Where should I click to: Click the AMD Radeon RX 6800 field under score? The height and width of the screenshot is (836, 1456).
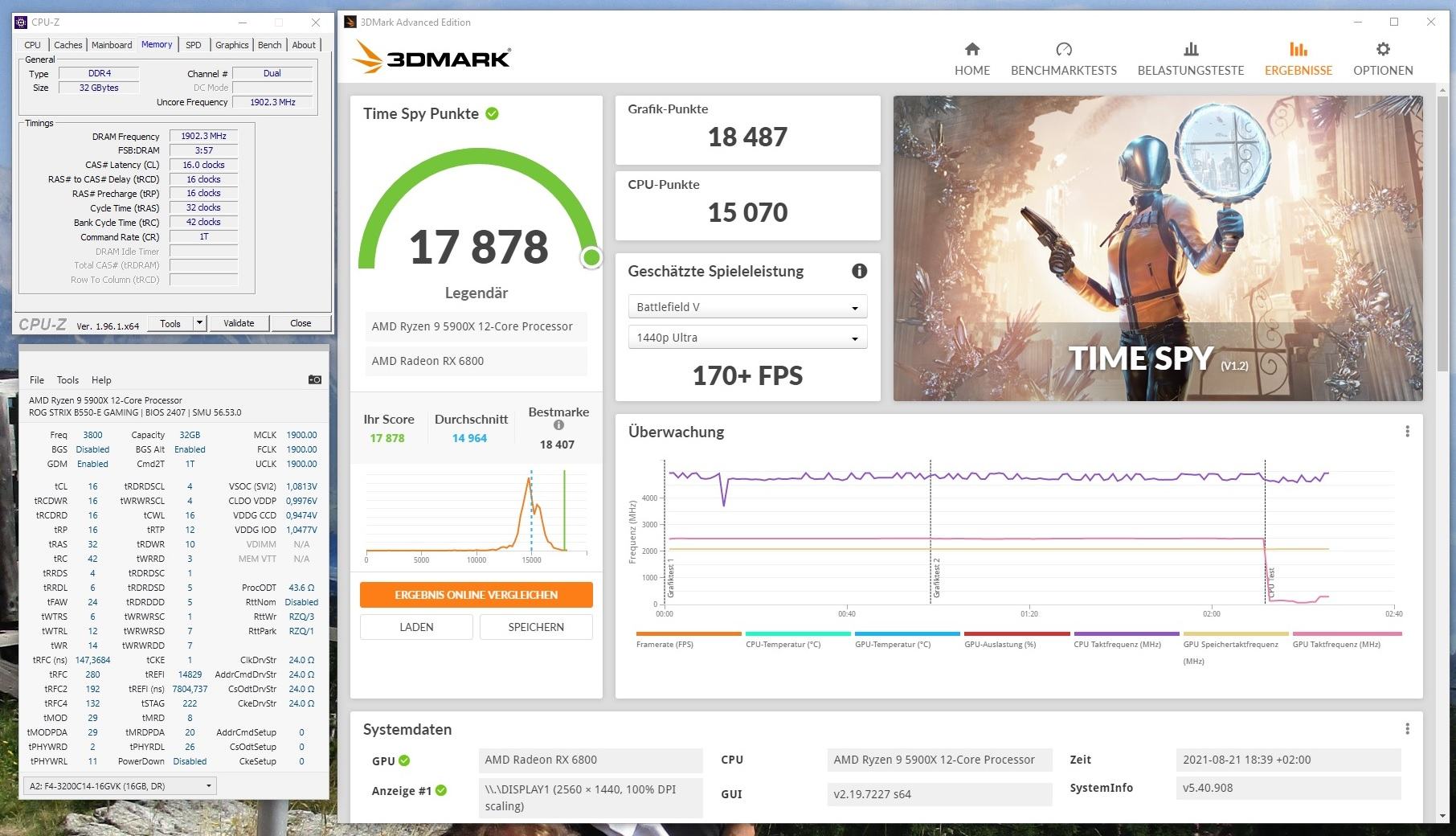point(476,361)
